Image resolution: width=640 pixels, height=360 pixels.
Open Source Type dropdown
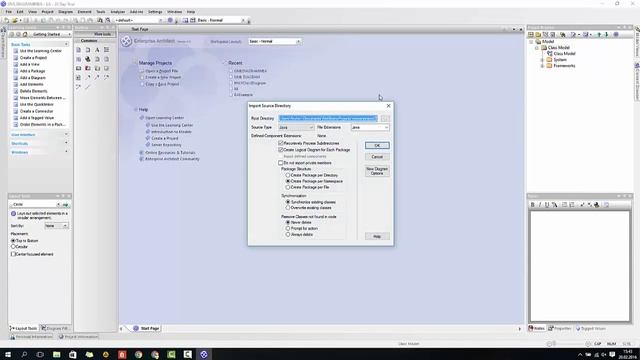(296, 127)
